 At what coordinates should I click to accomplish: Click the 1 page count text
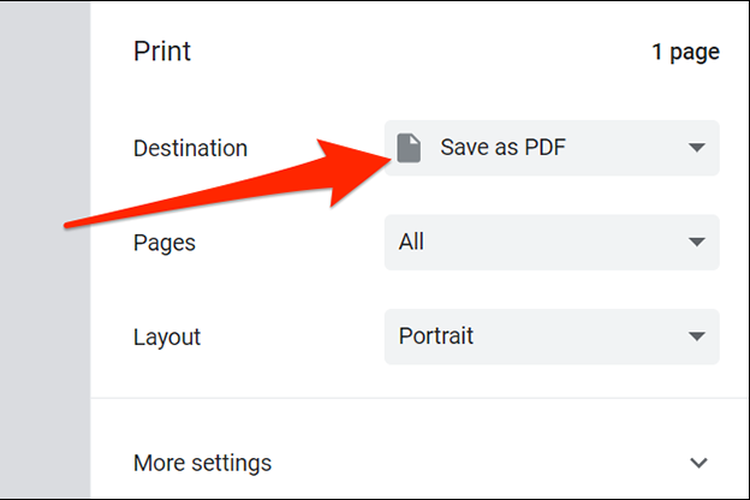click(x=685, y=52)
